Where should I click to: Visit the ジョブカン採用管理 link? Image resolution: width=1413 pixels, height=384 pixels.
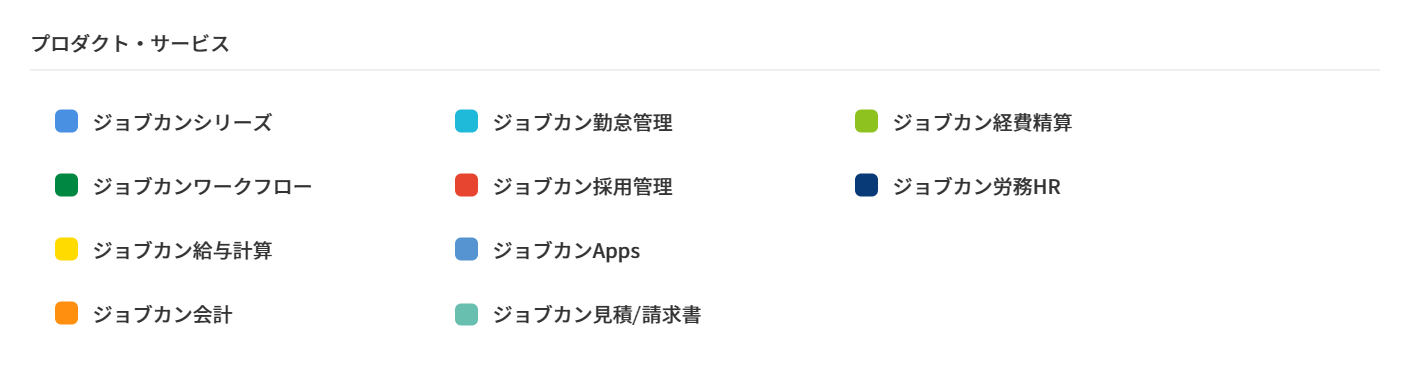tap(582, 187)
